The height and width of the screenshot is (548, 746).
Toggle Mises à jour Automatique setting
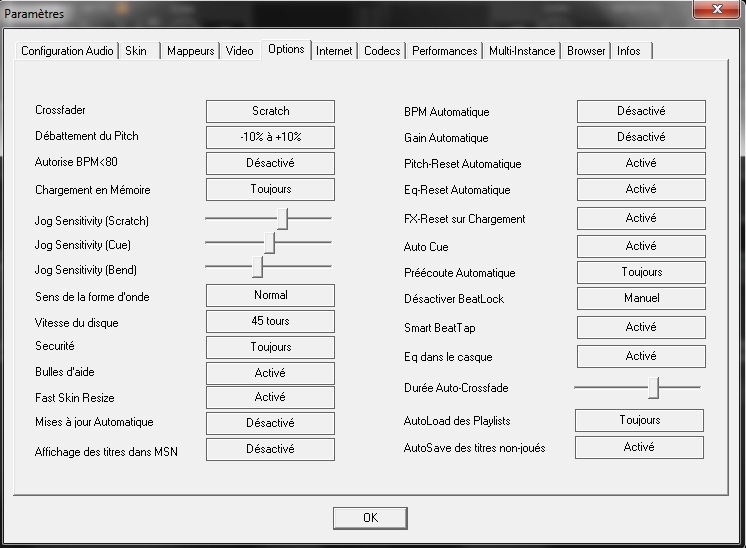click(270, 424)
